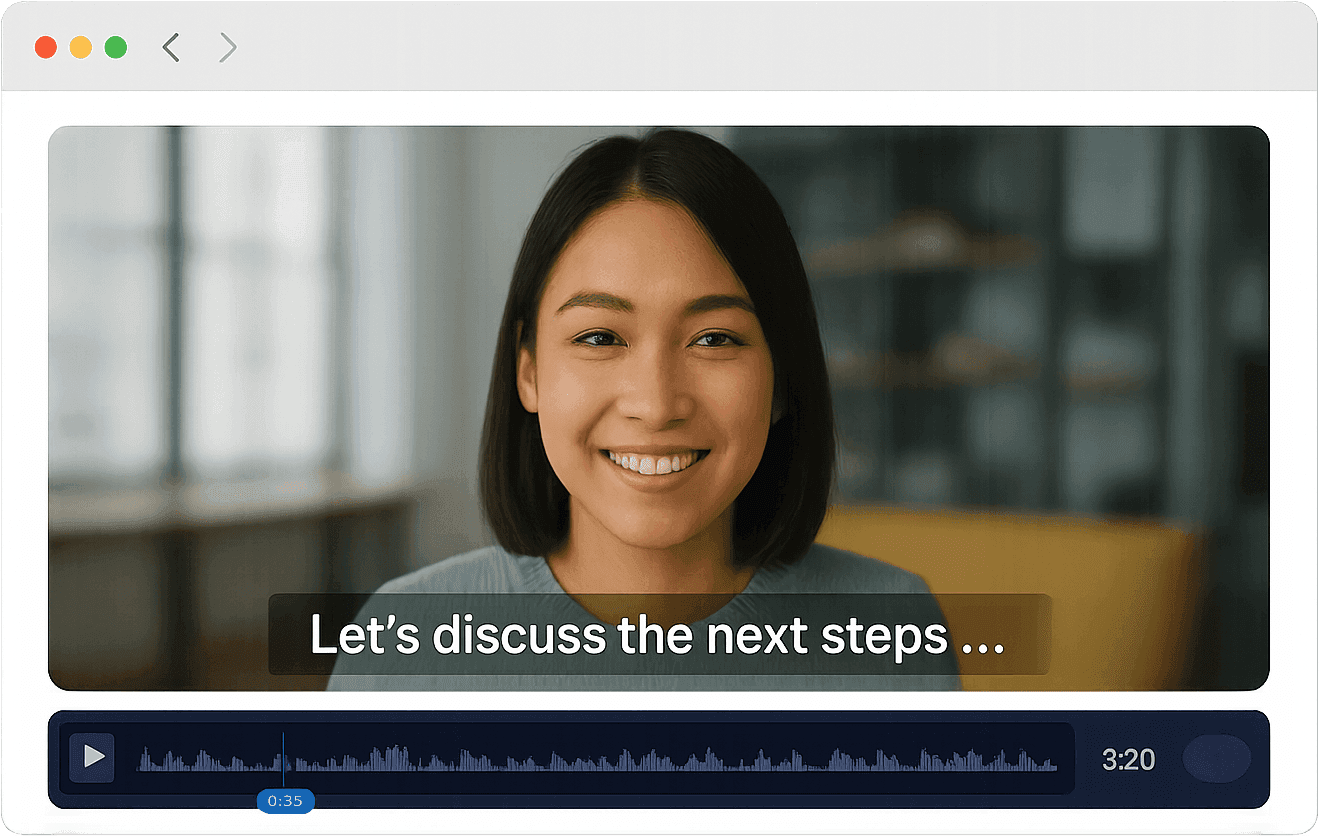Go back with the left chevron arrow
Screen dimensions: 1319x836
click(171, 47)
